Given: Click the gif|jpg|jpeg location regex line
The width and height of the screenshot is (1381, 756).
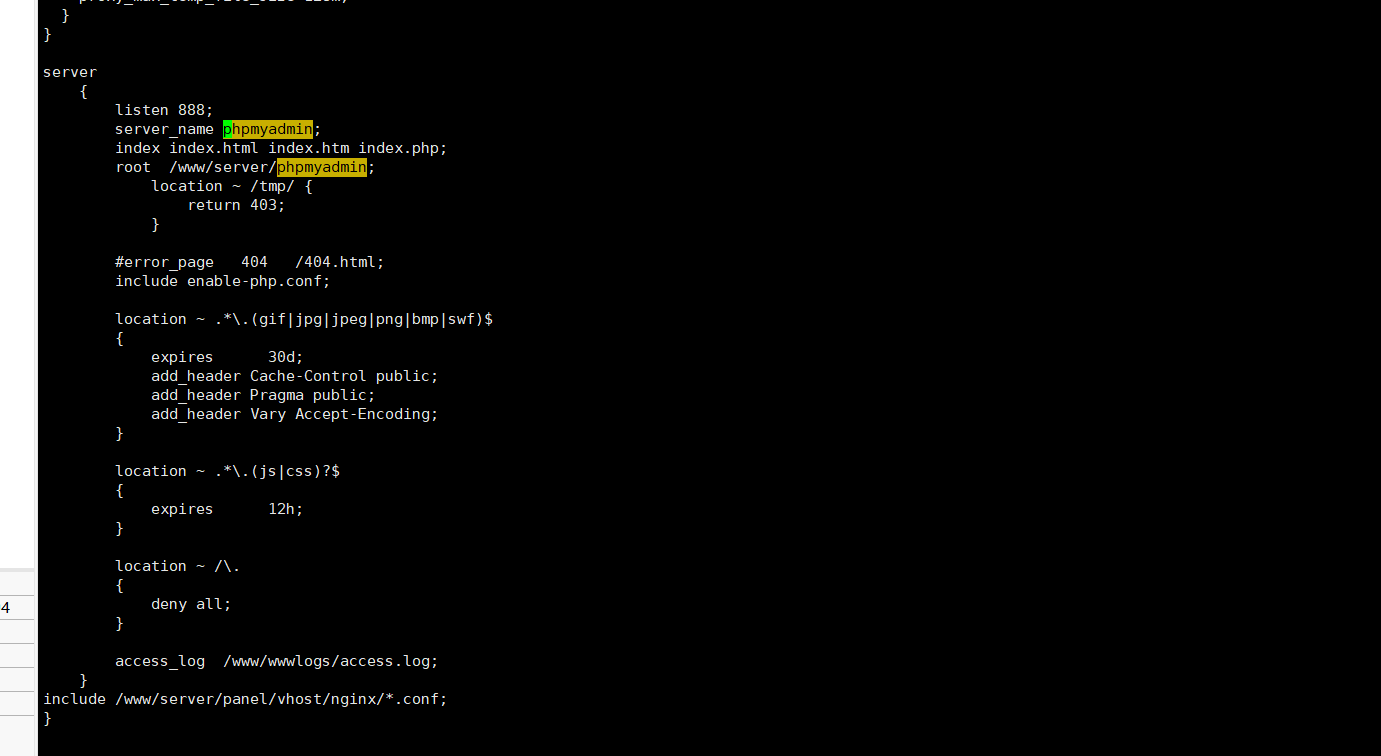Looking at the screenshot, I should coord(304,319).
